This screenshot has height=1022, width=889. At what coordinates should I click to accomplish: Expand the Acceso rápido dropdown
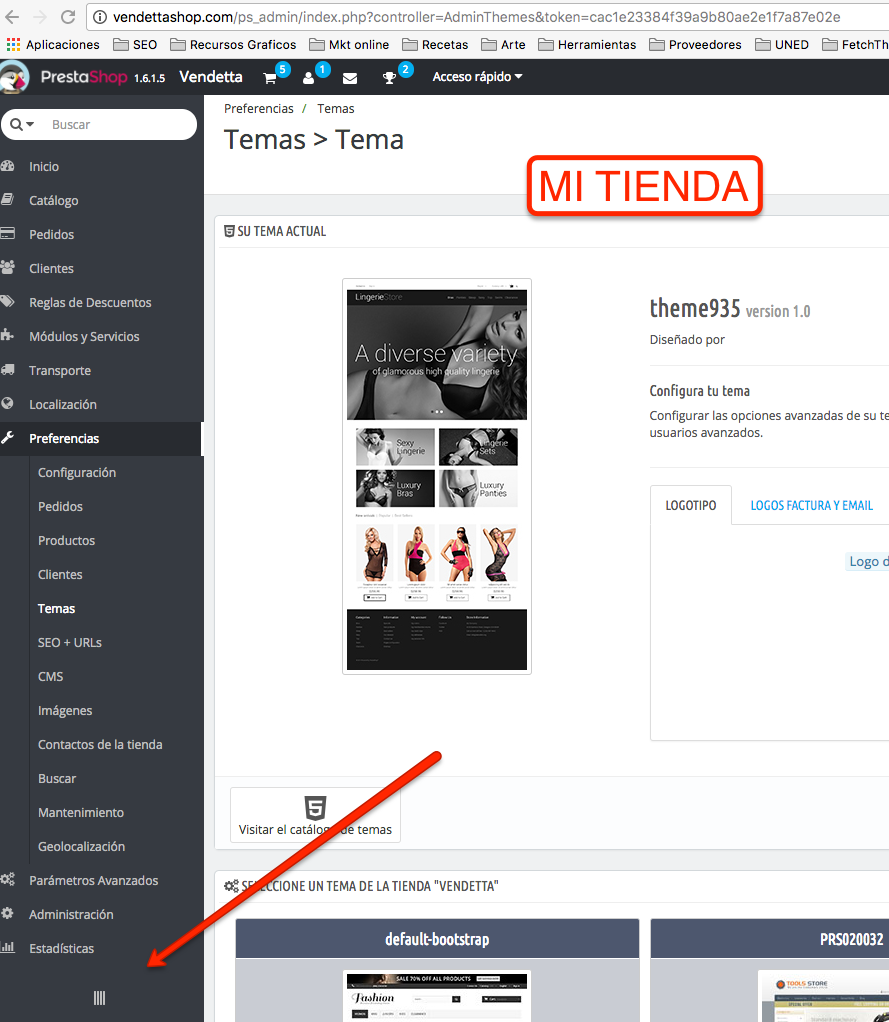pyautogui.click(x=477, y=77)
